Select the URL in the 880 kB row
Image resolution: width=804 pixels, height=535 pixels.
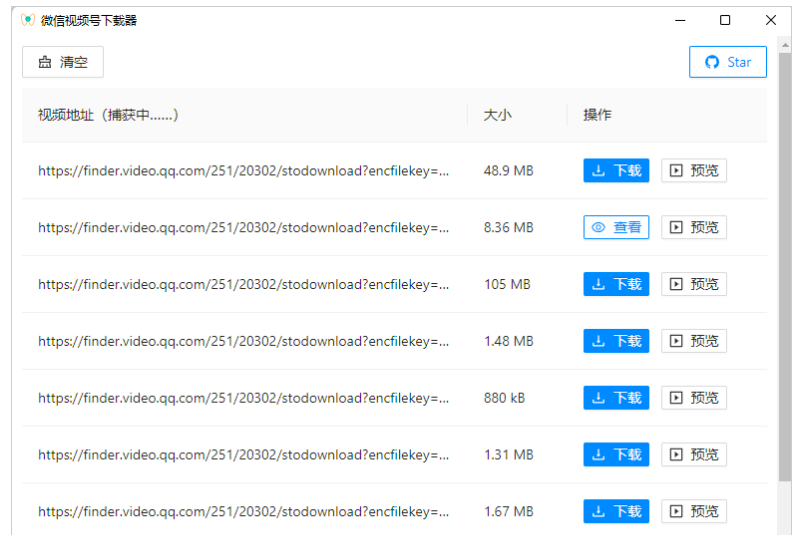coord(244,398)
